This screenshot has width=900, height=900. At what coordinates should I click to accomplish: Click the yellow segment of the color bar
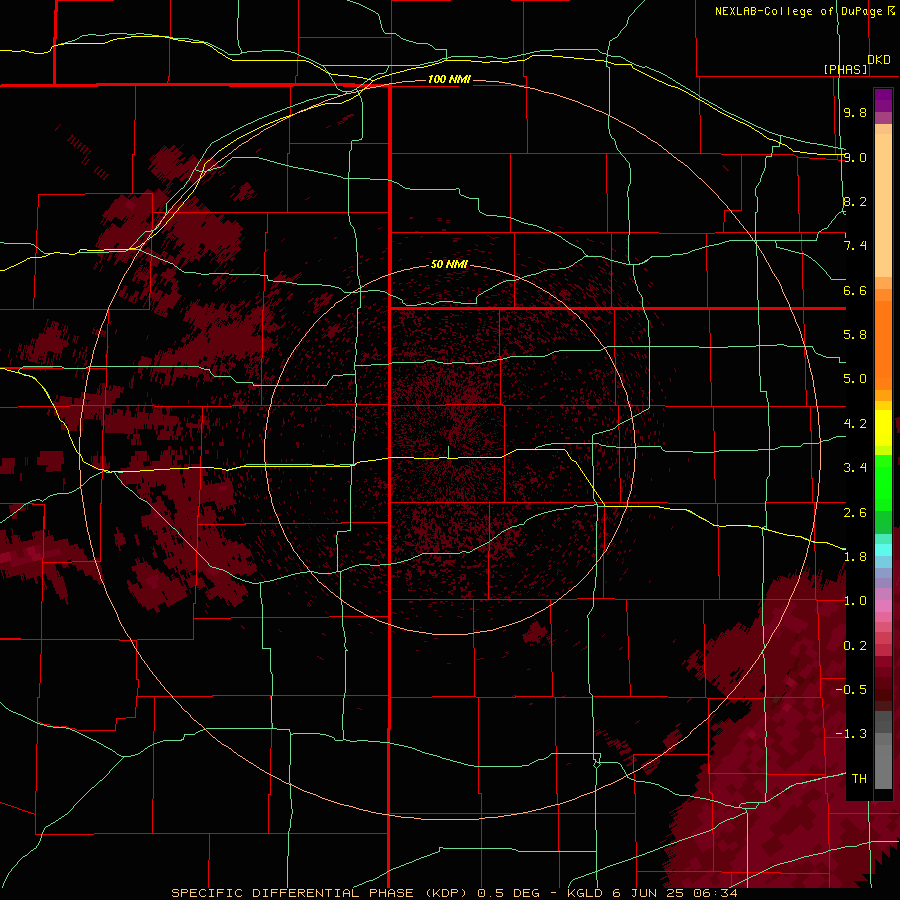click(883, 428)
